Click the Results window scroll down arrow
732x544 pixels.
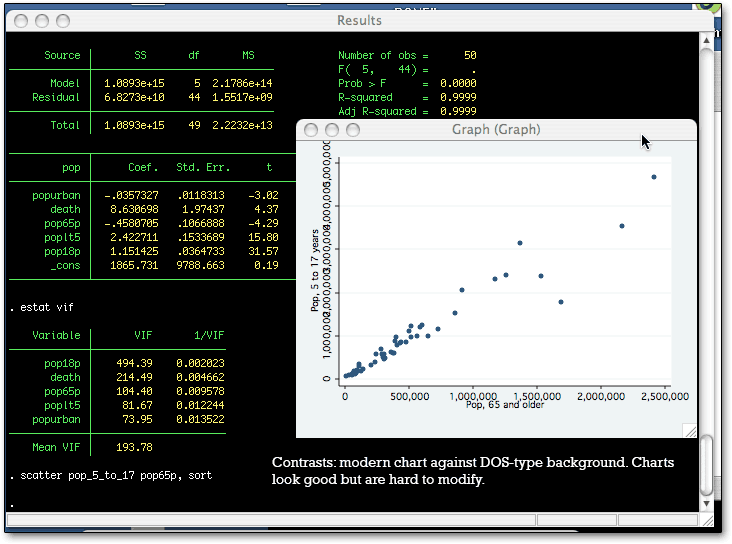pos(706,504)
